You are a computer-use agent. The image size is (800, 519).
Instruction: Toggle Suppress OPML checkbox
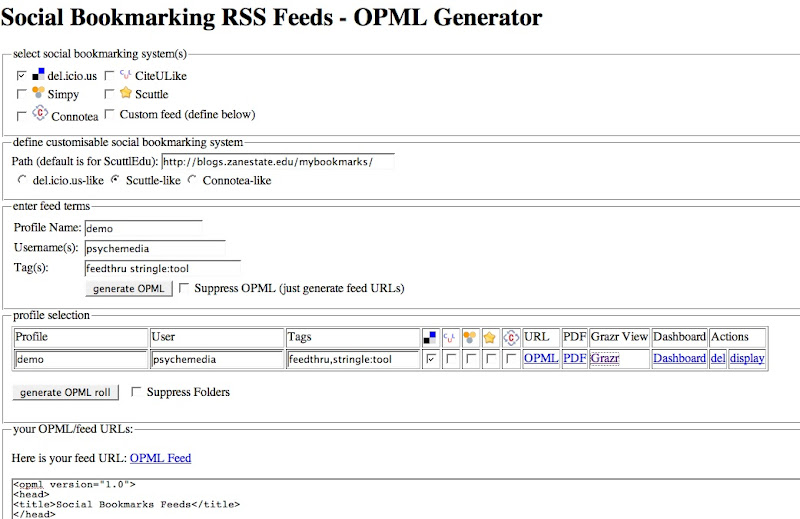point(184,288)
